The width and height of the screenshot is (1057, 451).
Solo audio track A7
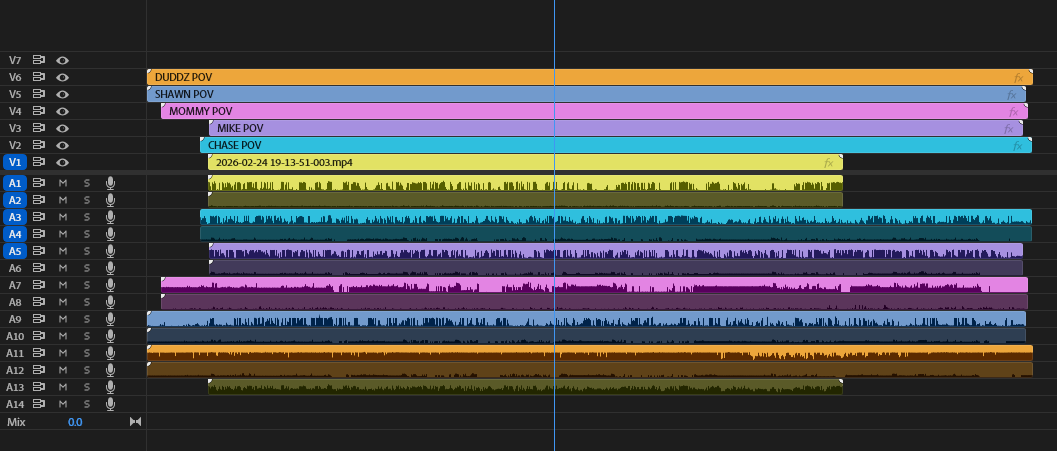point(86,285)
